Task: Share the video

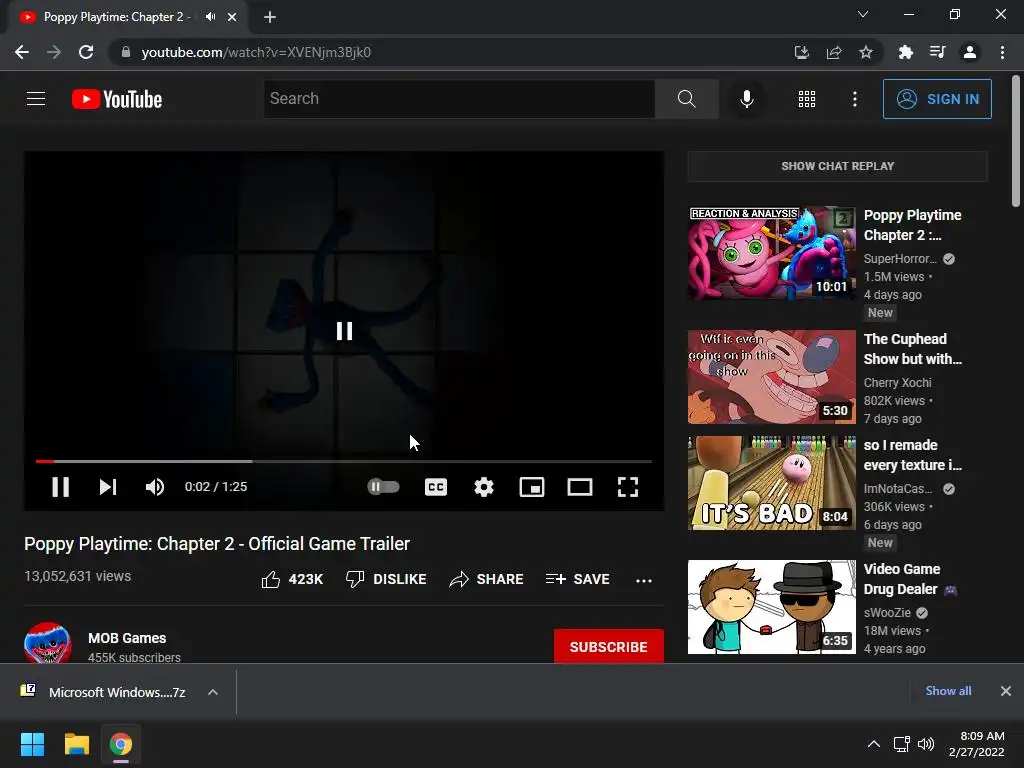Action: tap(487, 579)
